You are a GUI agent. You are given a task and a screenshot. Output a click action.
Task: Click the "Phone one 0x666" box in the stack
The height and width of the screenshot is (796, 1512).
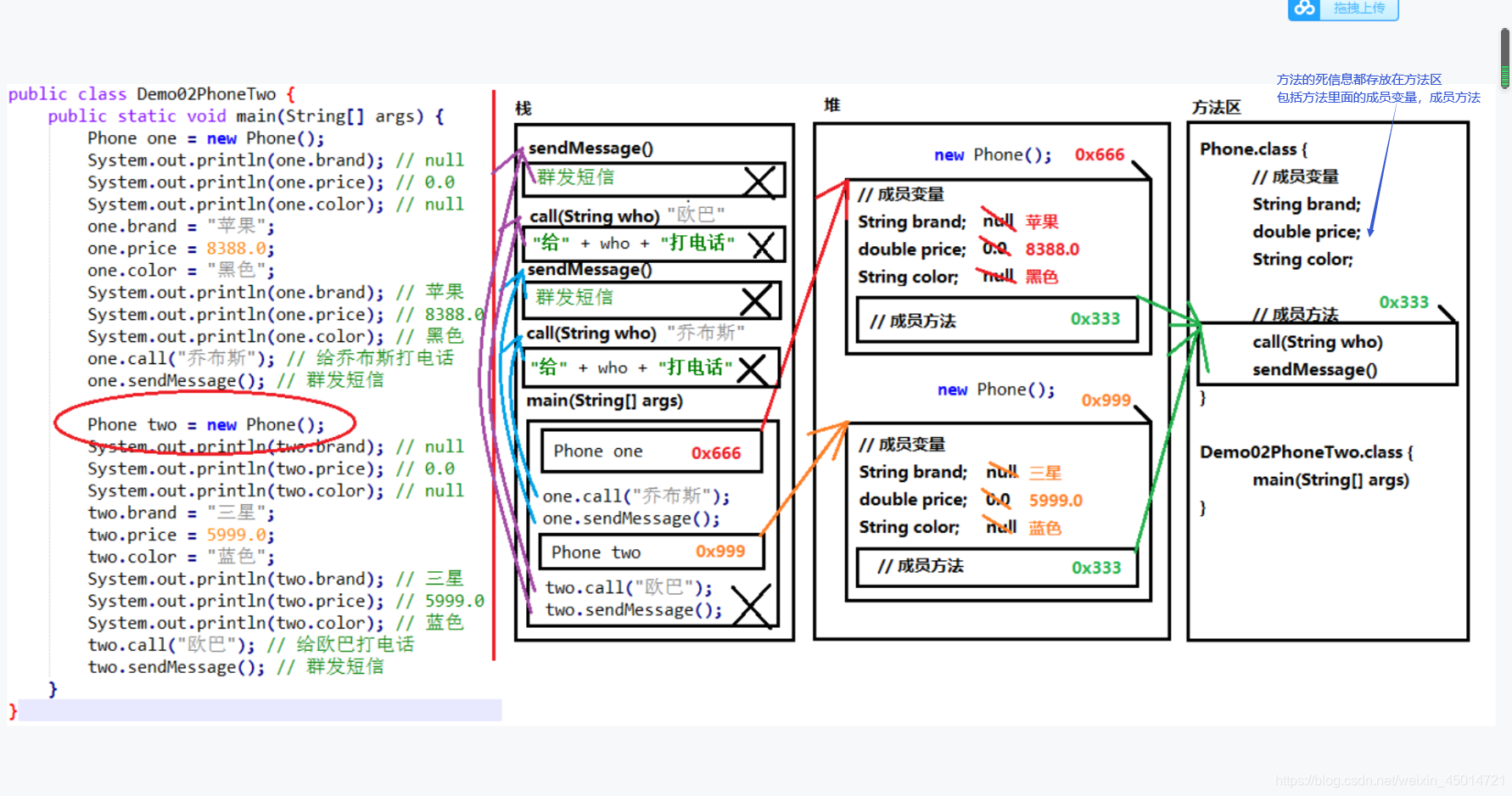point(652,451)
